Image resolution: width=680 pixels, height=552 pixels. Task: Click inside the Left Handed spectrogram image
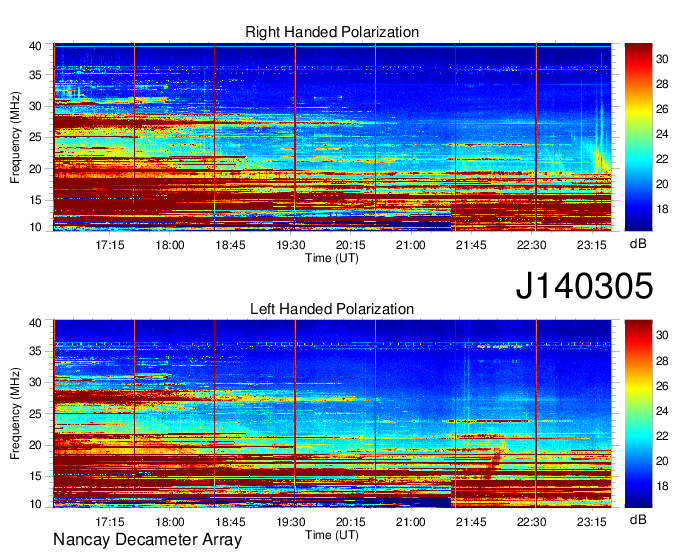point(332,414)
